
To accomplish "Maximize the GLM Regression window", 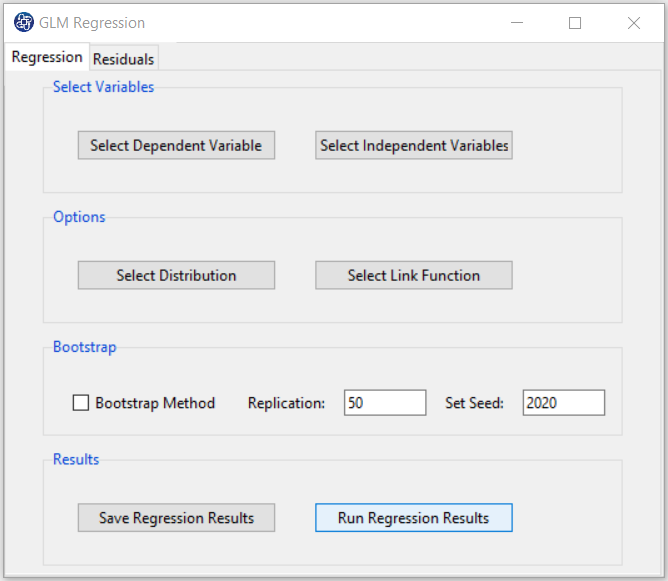I will [x=575, y=23].
